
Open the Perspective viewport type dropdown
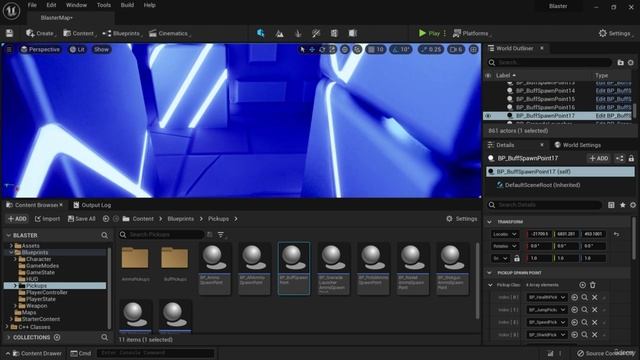[40, 49]
